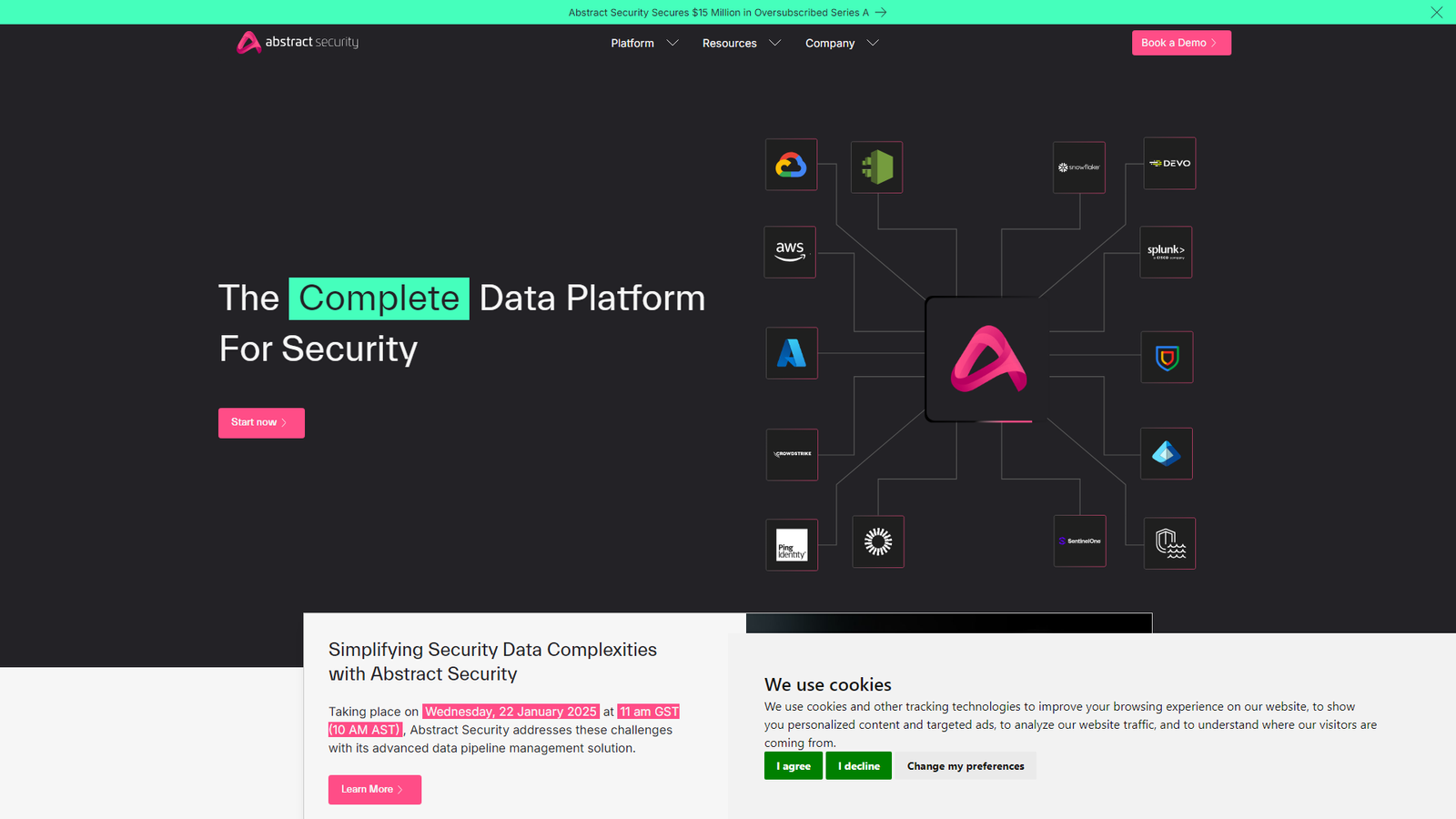The width and height of the screenshot is (1456, 819).
Task: Click the central pink Abstract logo tile
Action: pyautogui.click(x=988, y=359)
